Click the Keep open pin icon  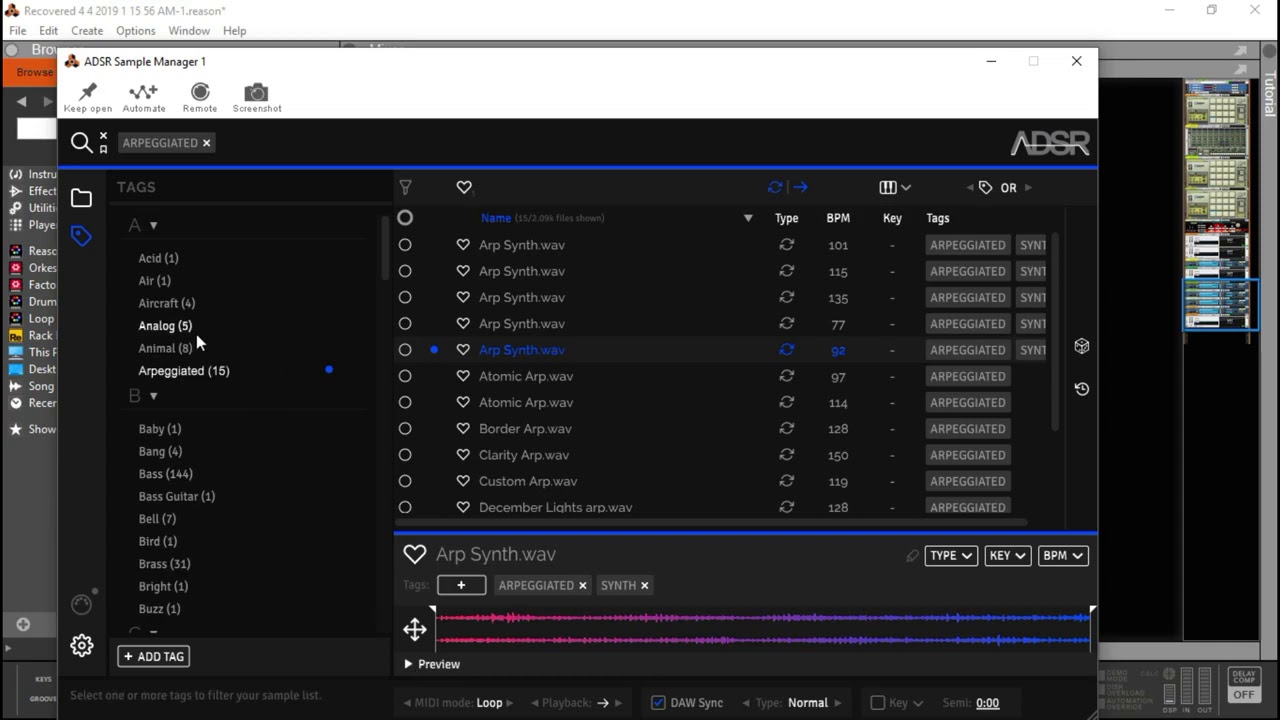pos(88,92)
